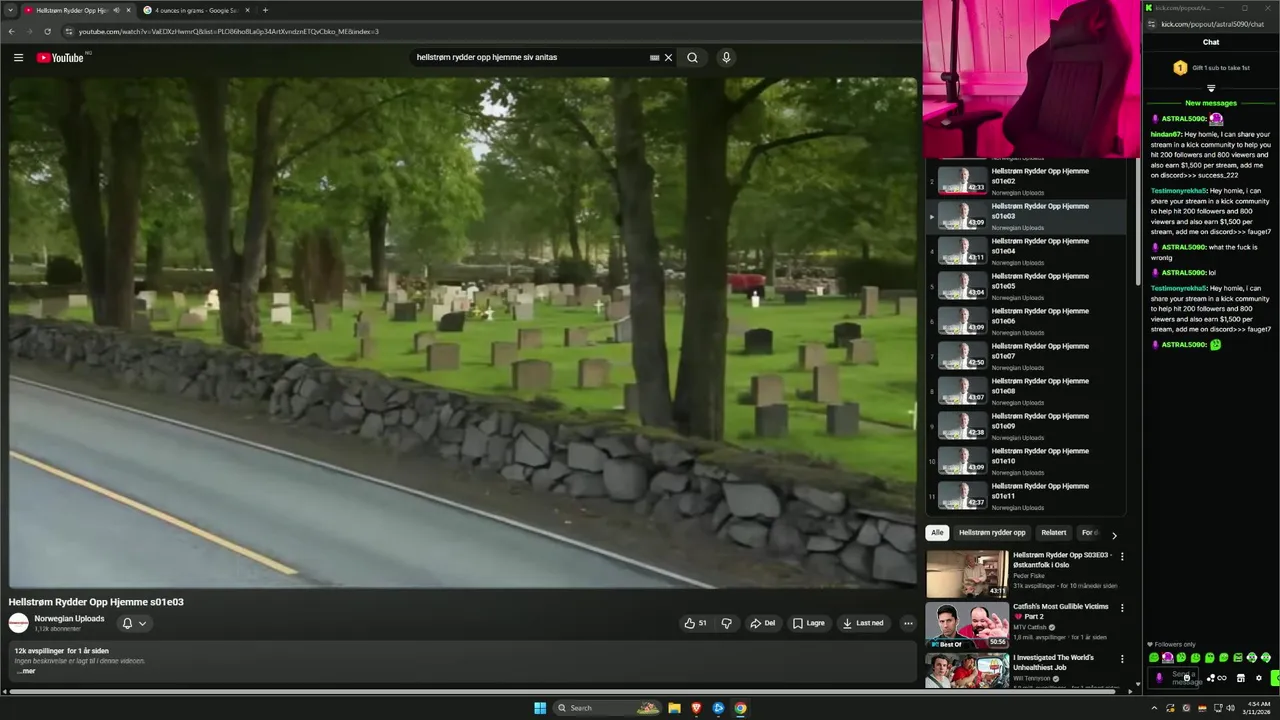Open Catfish's Most Gullible Victims video thumbnail
Image resolution: width=1280 pixels, height=720 pixels.
coord(967,625)
